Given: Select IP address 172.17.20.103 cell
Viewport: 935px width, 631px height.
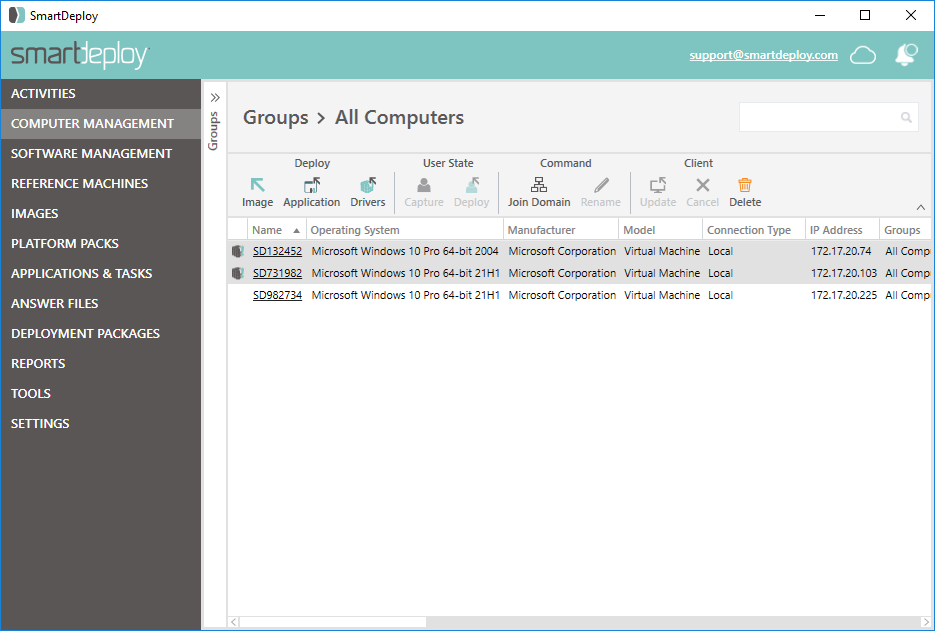Looking at the screenshot, I should pos(844,273).
